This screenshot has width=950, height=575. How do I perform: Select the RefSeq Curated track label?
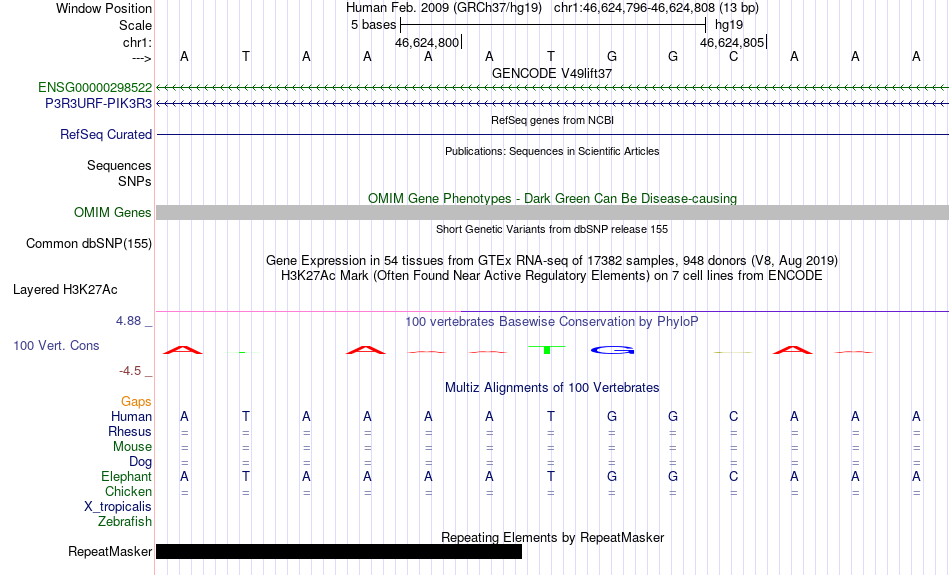pos(105,135)
